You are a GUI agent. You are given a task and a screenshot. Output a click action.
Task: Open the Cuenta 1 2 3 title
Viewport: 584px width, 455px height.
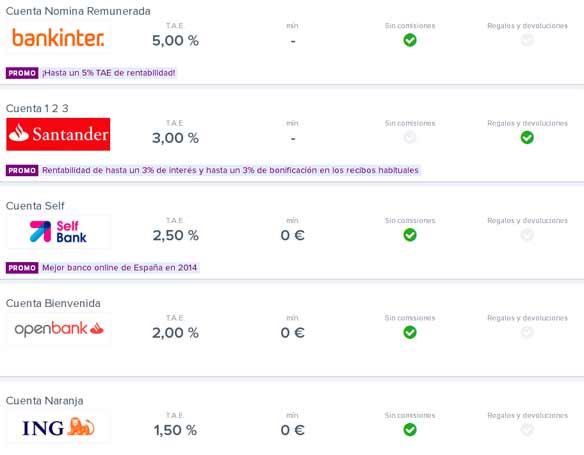click(x=37, y=108)
